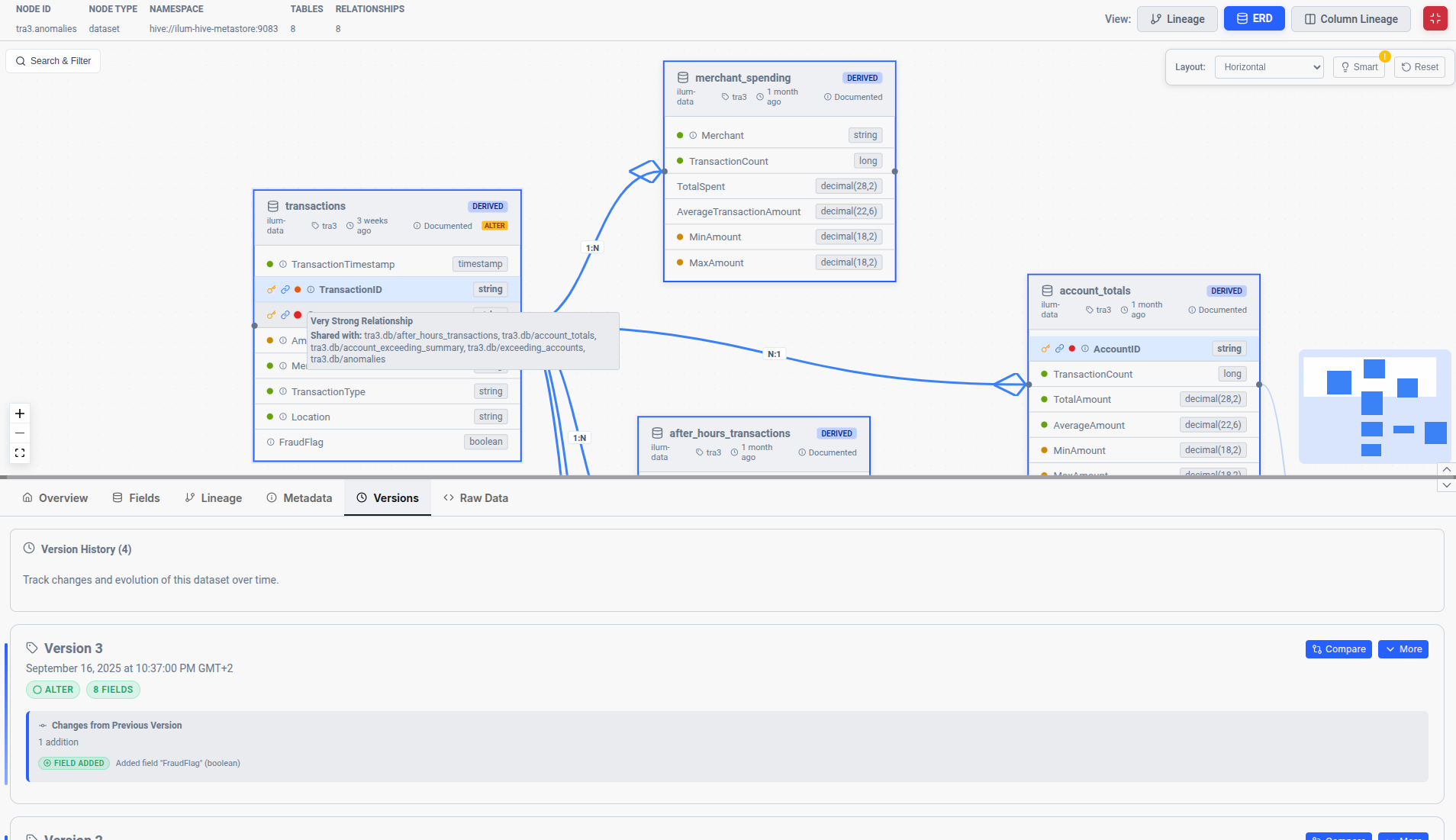Click the database icon on merchant_spending table
The height and width of the screenshot is (840, 1456).
pyautogui.click(x=683, y=78)
